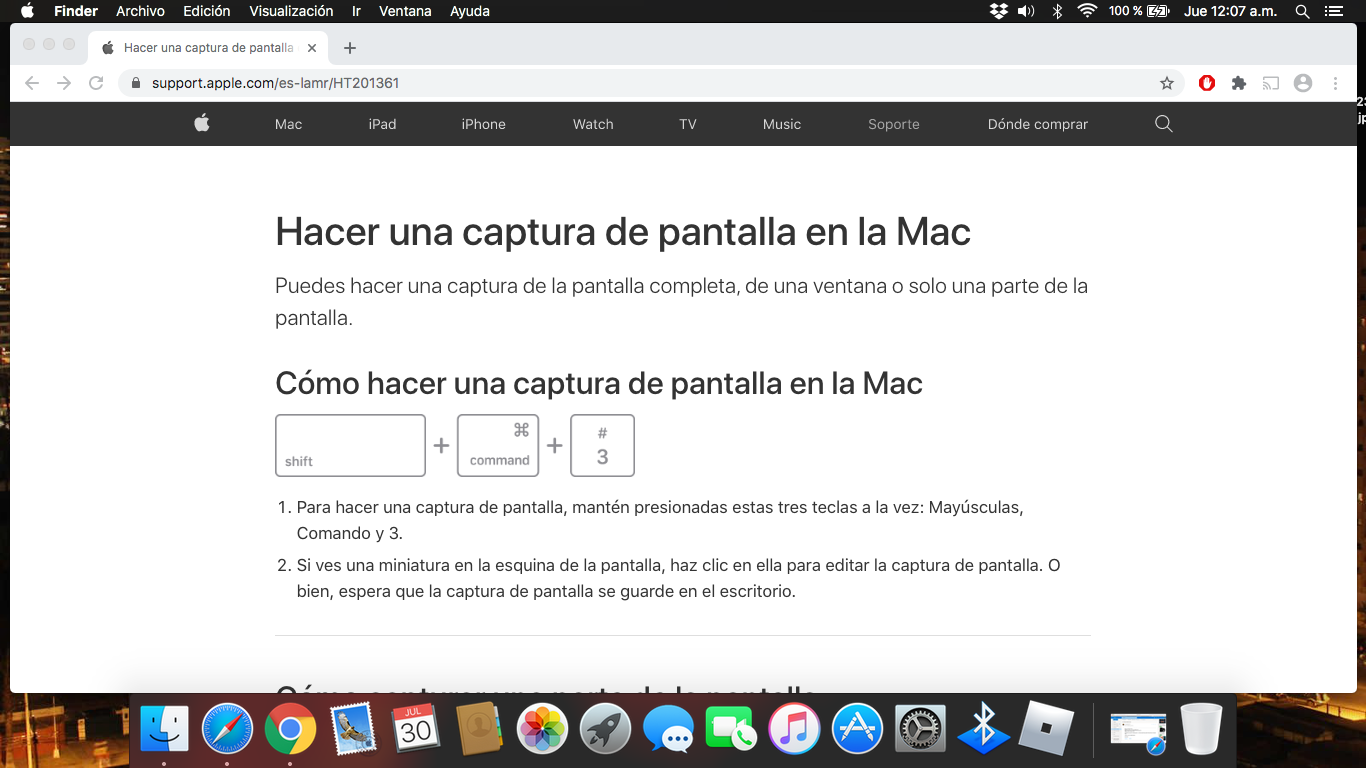Open Launchpad rocket in the Dock
Image resolution: width=1366 pixels, height=768 pixels.
[605, 729]
